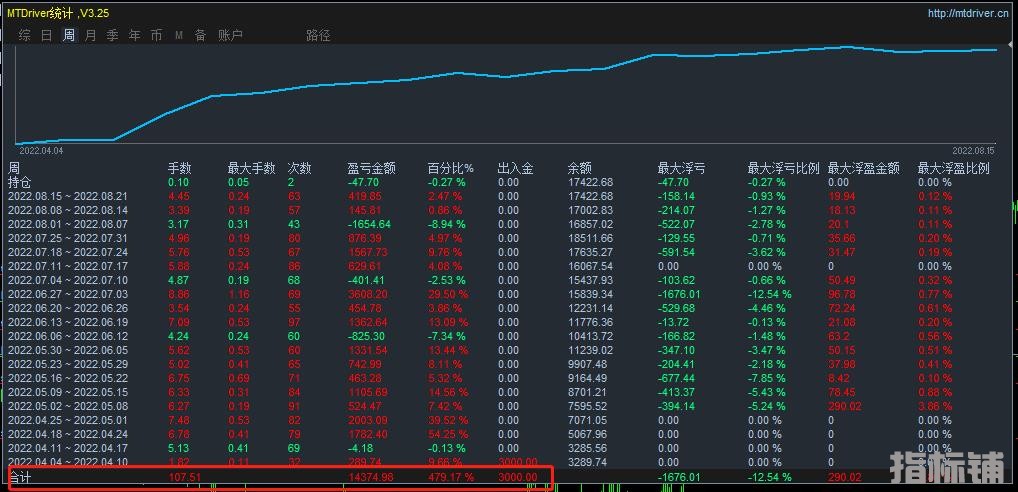Click the 出入金 column header

(515, 169)
